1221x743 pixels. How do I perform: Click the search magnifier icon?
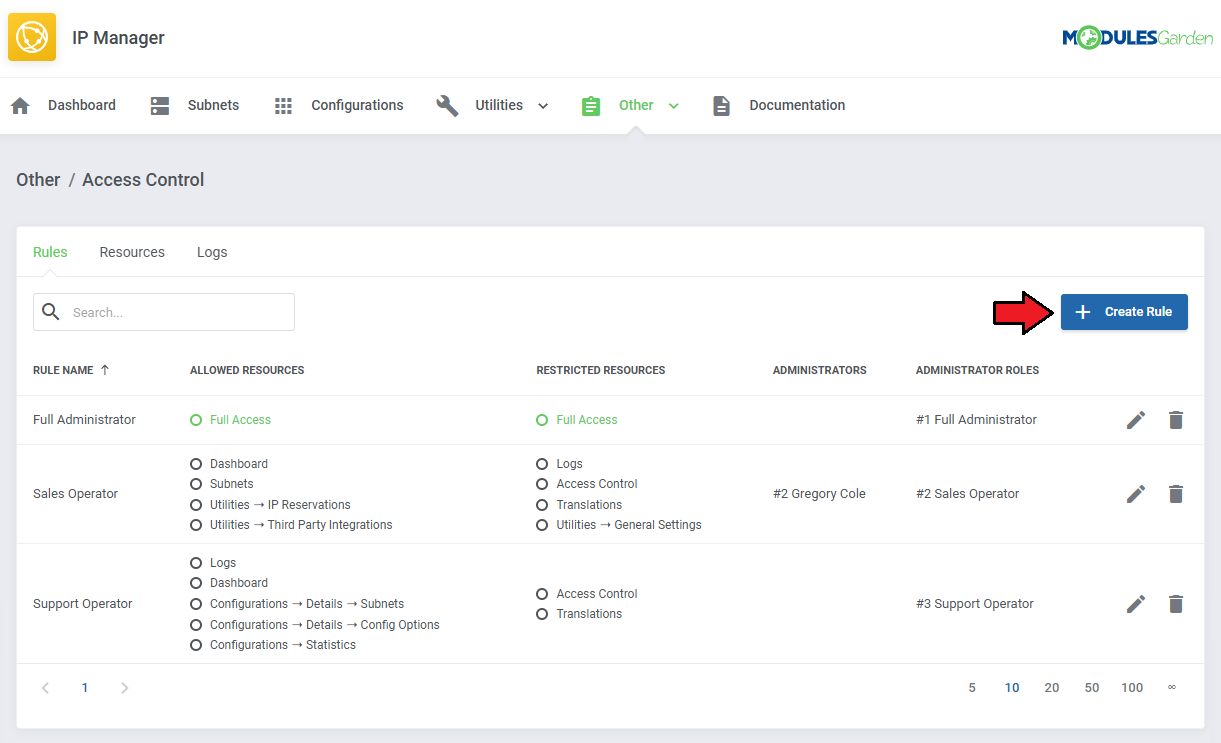point(51,312)
